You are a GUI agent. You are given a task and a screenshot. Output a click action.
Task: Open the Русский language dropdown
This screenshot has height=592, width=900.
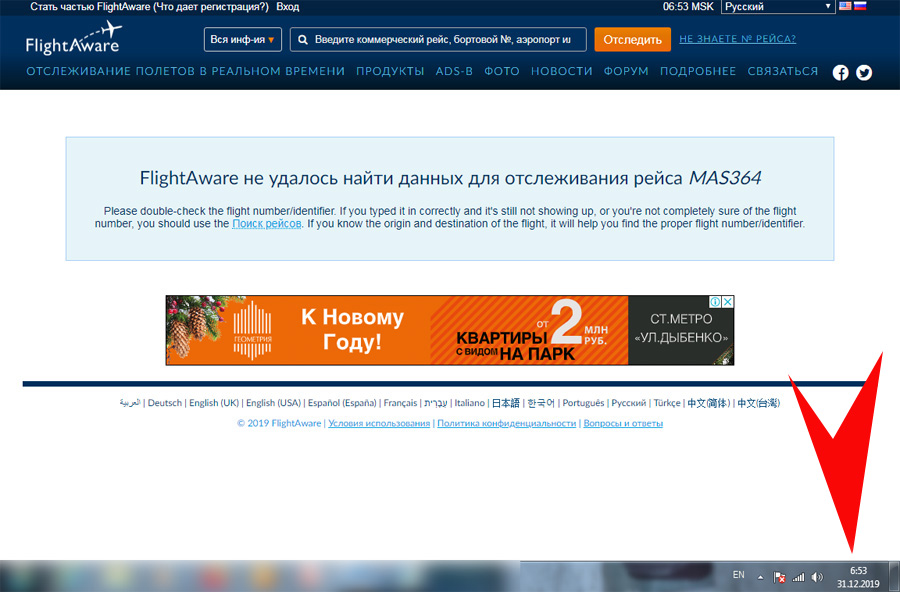pos(778,6)
